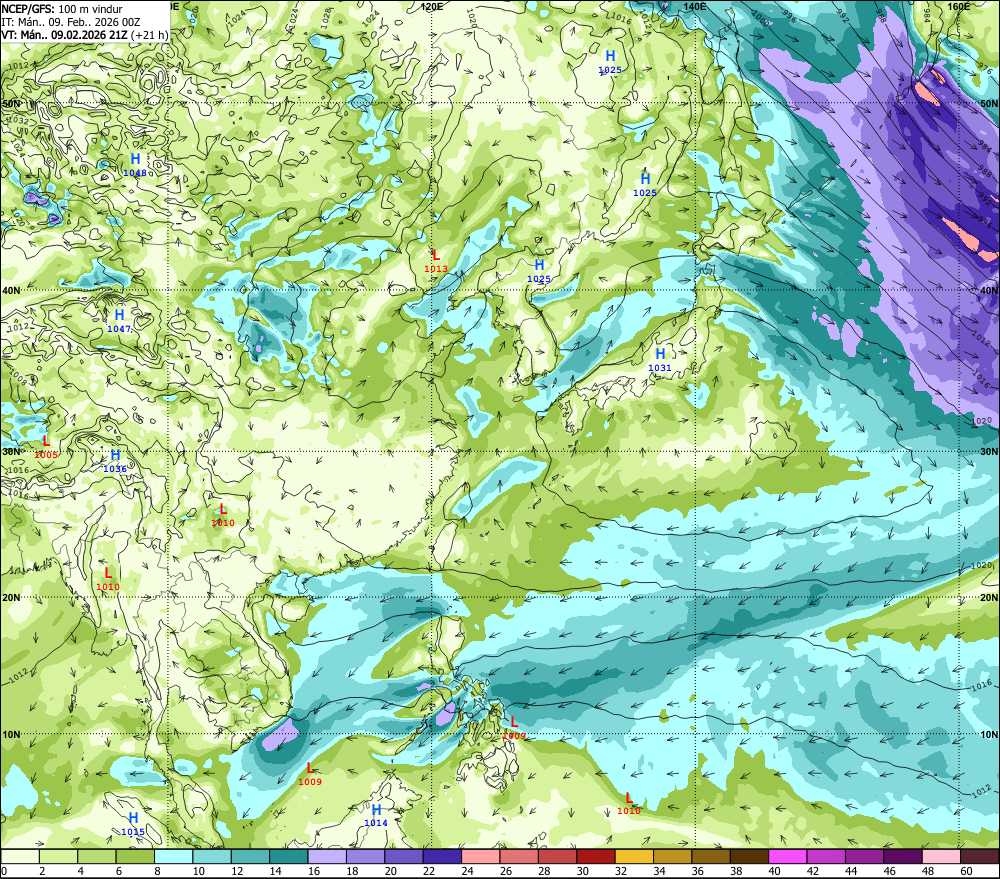The width and height of the screenshot is (1000, 879).
Task: Select the high-pressure H marker labeled 1015
Action: coord(133,818)
